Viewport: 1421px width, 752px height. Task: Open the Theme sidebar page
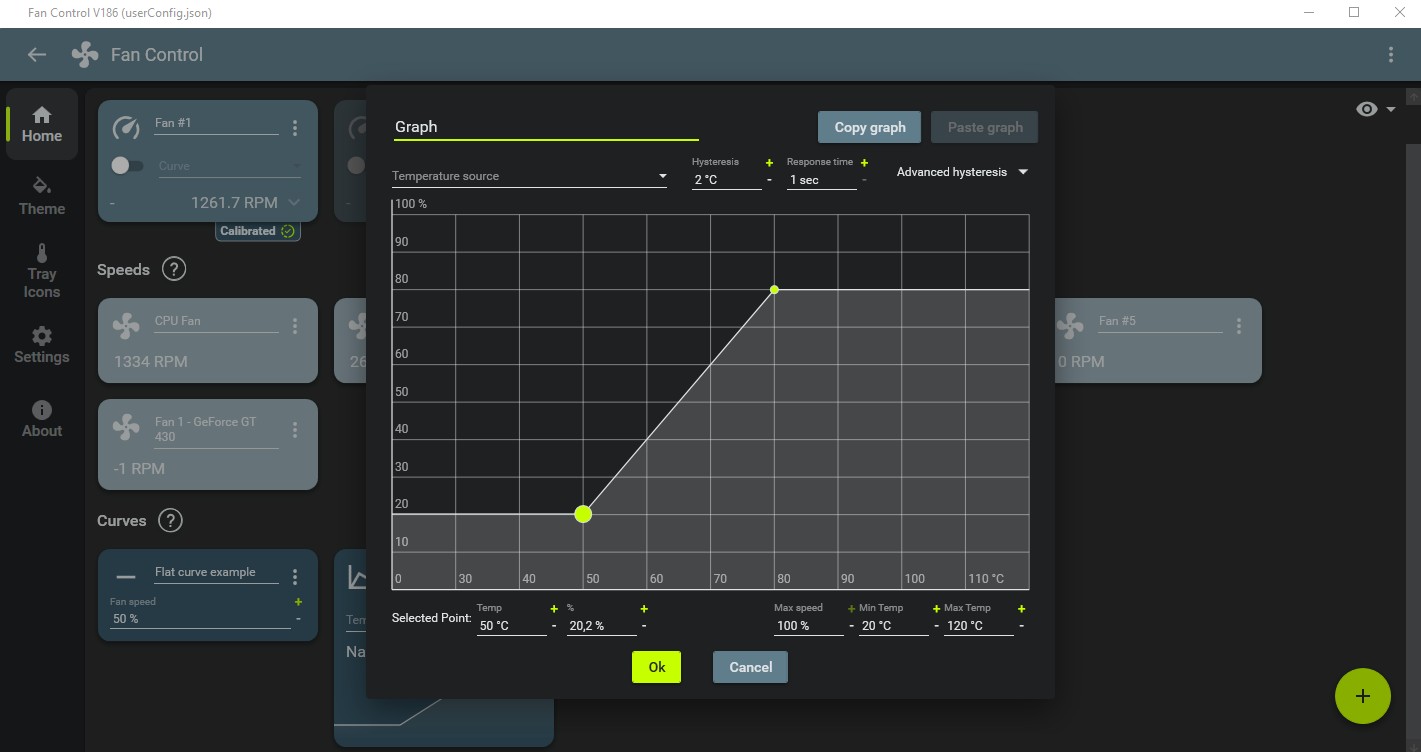42,196
